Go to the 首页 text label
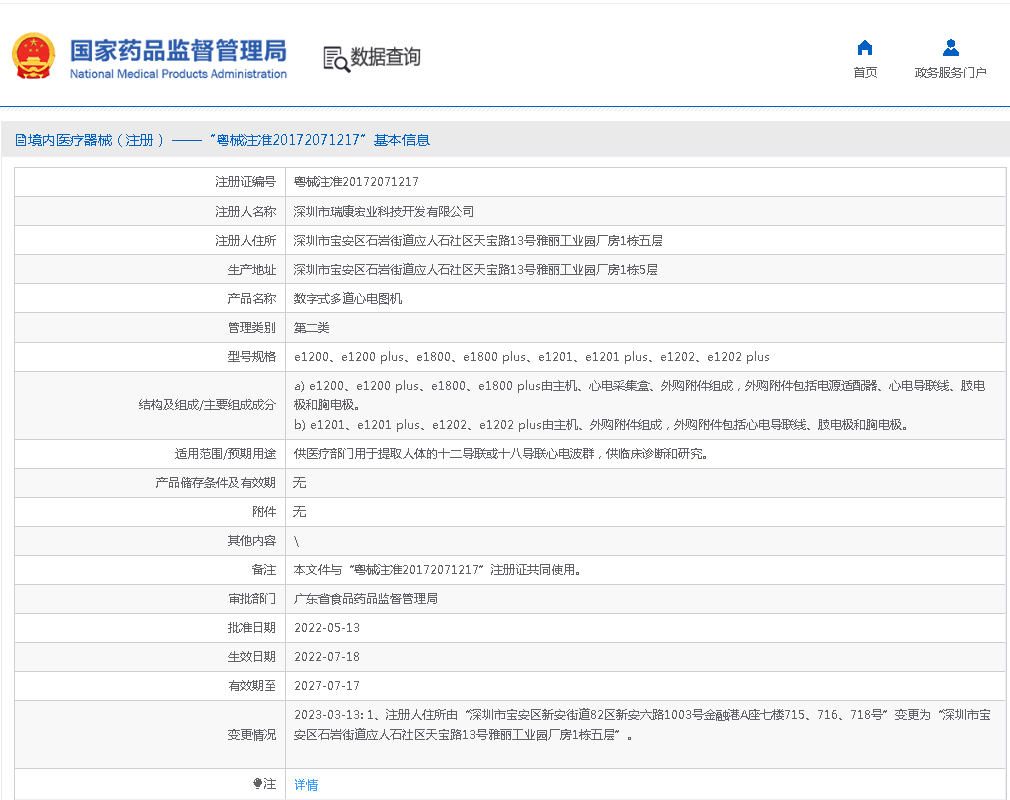The image size is (1010, 800). [x=865, y=72]
